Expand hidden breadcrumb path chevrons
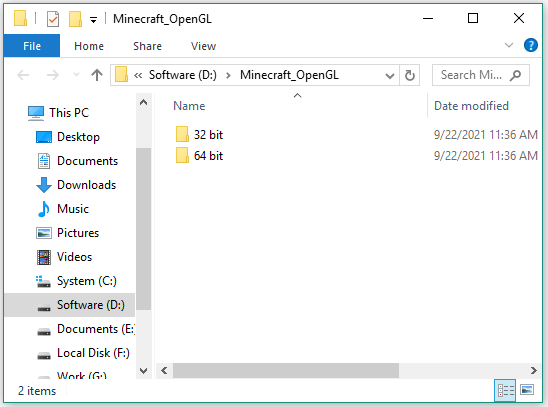 click(x=138, y=75)
